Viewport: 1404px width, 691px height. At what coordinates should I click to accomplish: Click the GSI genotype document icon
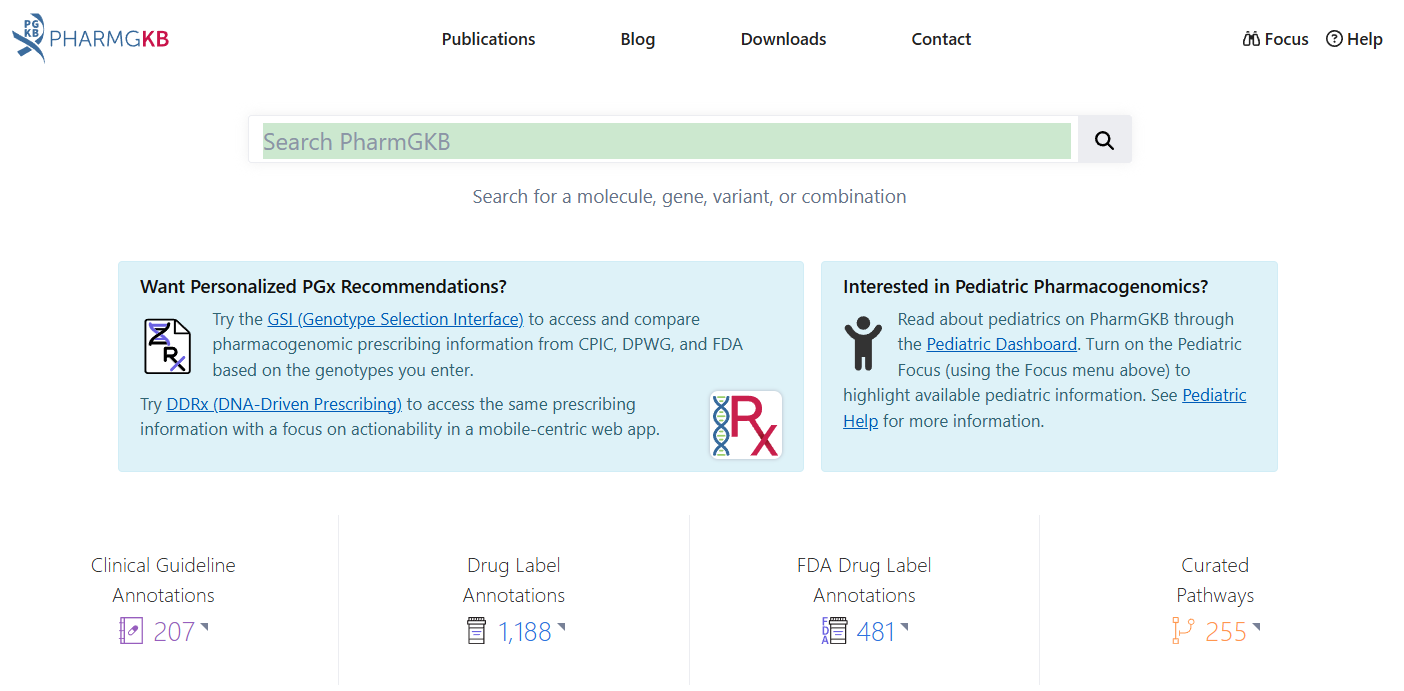167,346
